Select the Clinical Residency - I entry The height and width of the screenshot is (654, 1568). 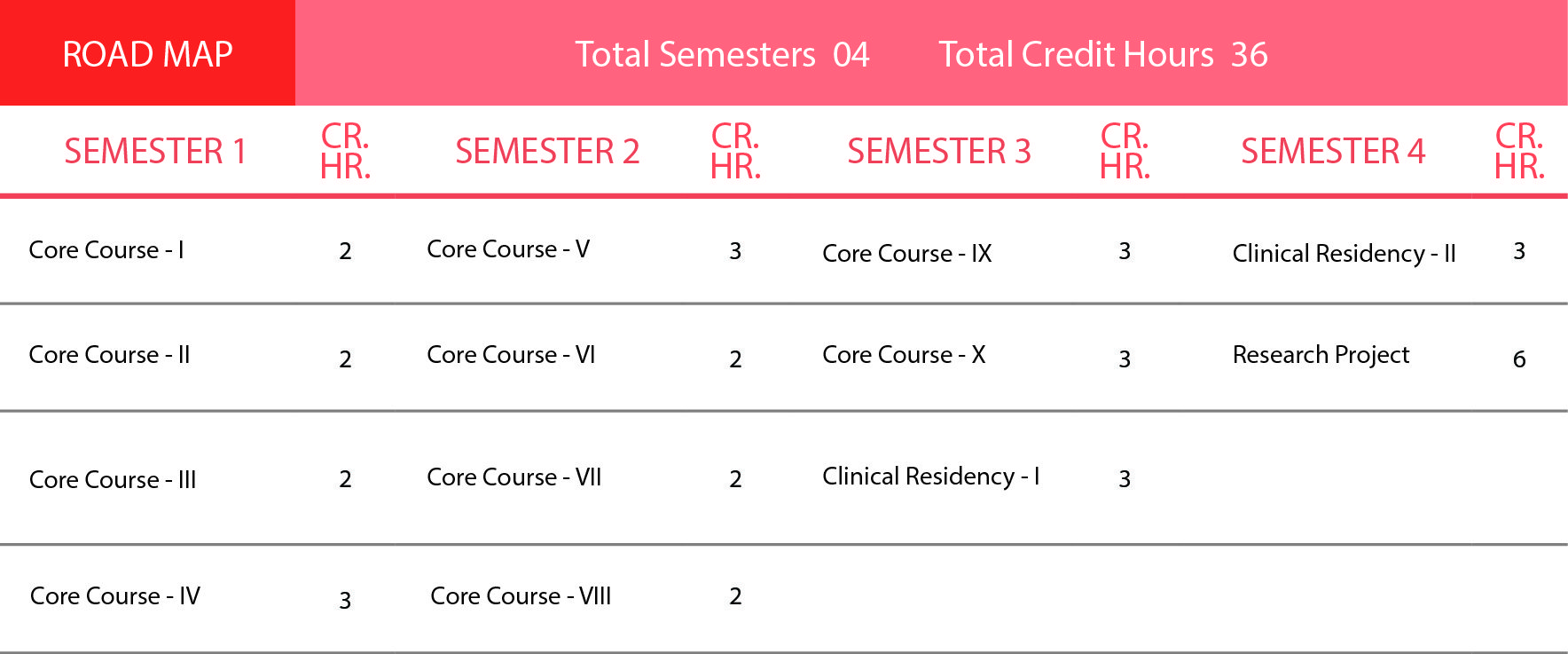click(931, 477)
